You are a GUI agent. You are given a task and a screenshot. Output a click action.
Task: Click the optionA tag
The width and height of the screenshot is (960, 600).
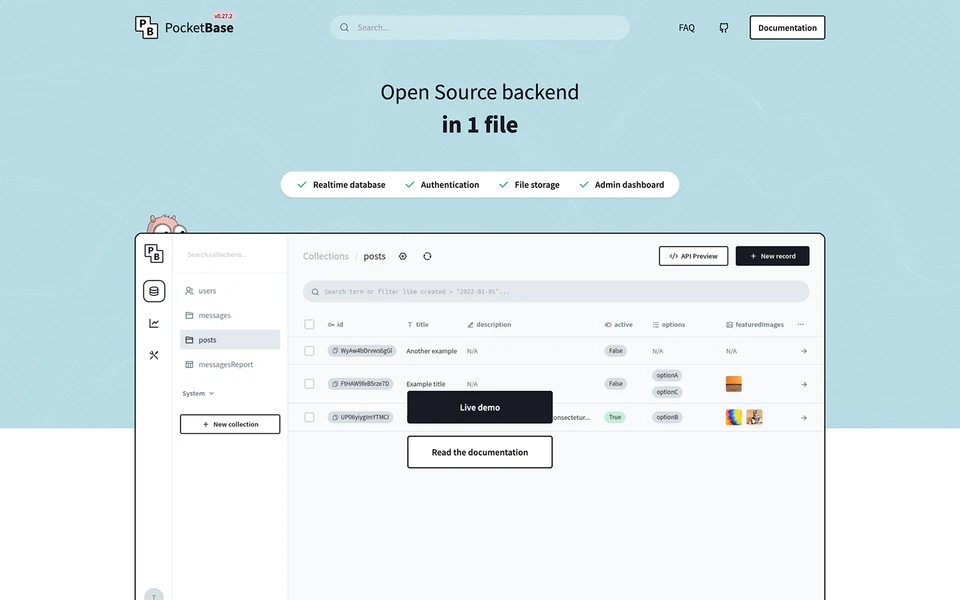click(667, 375)
